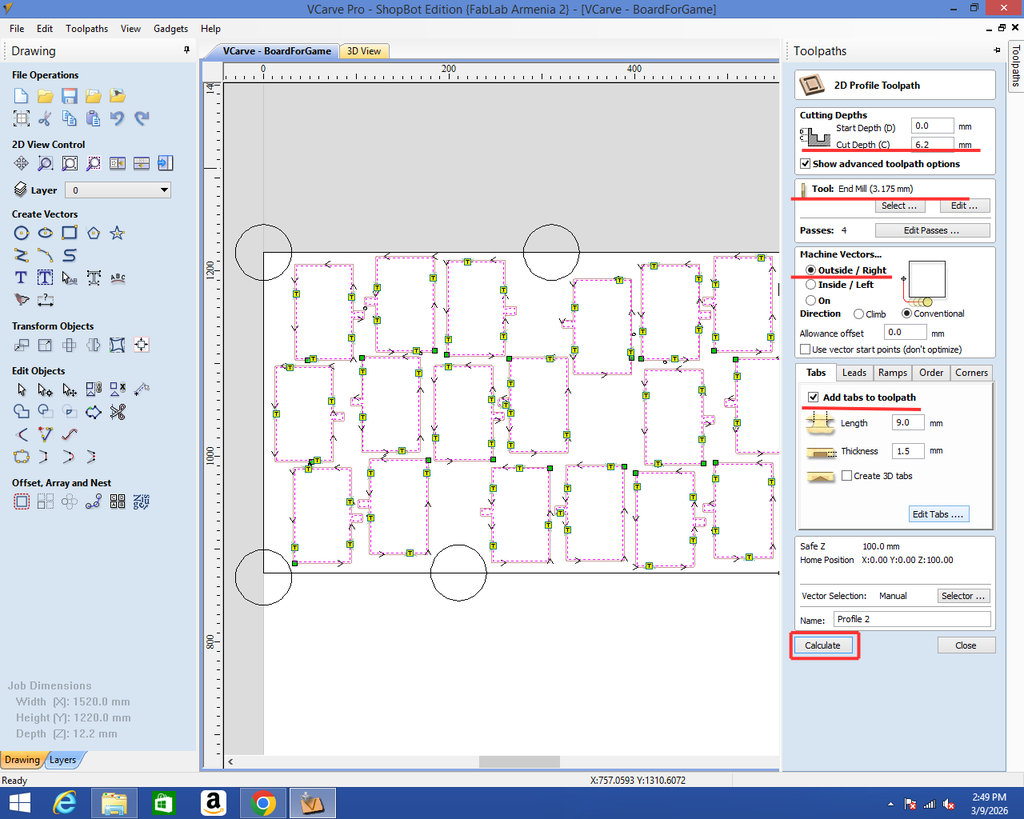This screenshot has height=819, width=1024.
Task: Click the vector Selector ... button
Action: tap(963, 596)
